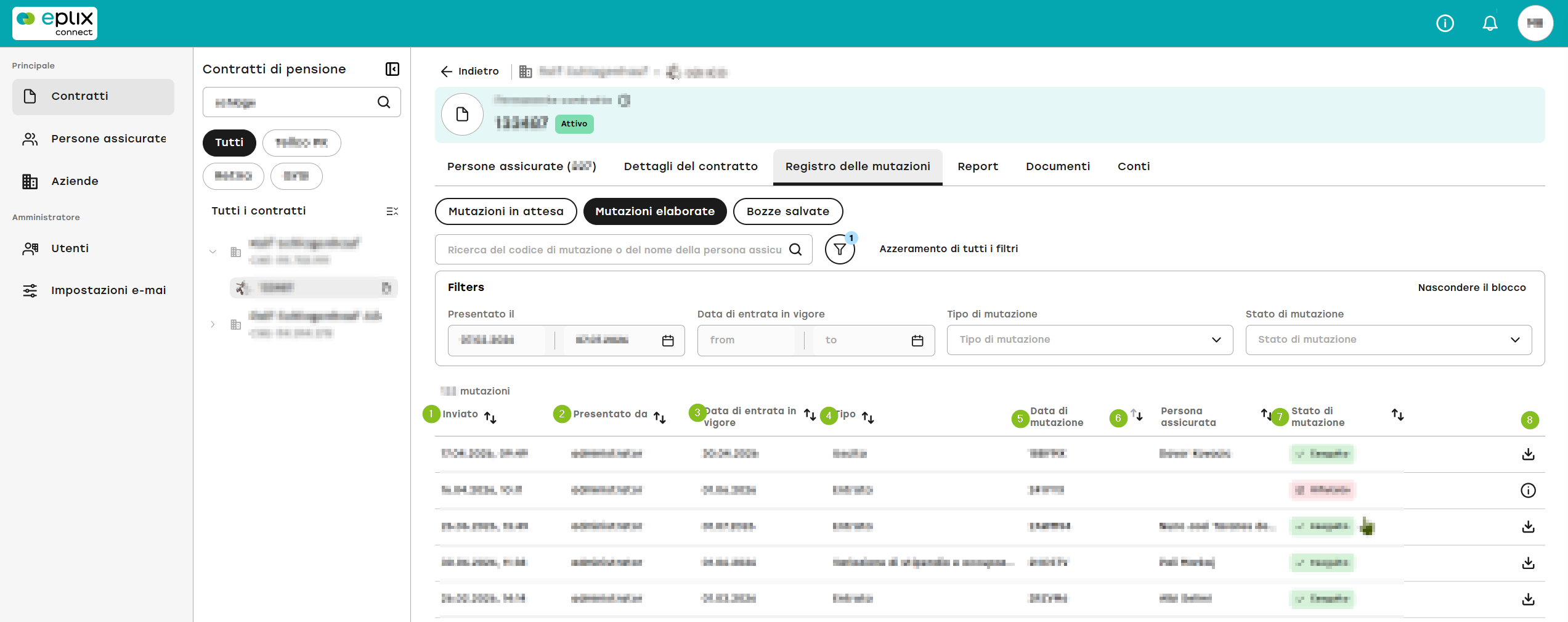Download the fifth mutation row document
This screenshot has width=1568, height=622.
1528,599
